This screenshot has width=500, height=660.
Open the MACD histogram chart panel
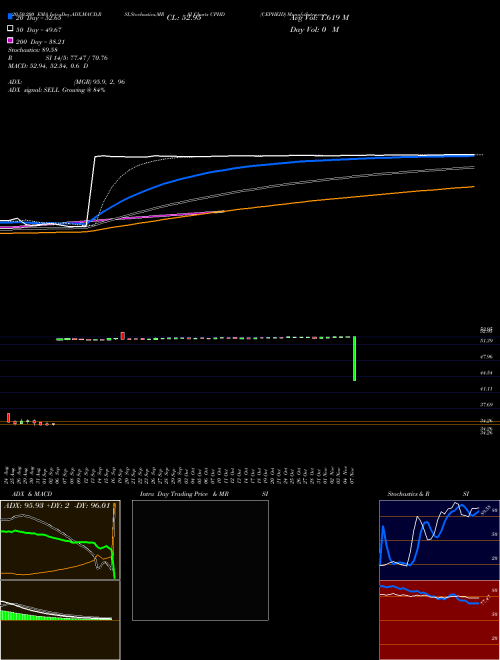coord(60,620)
